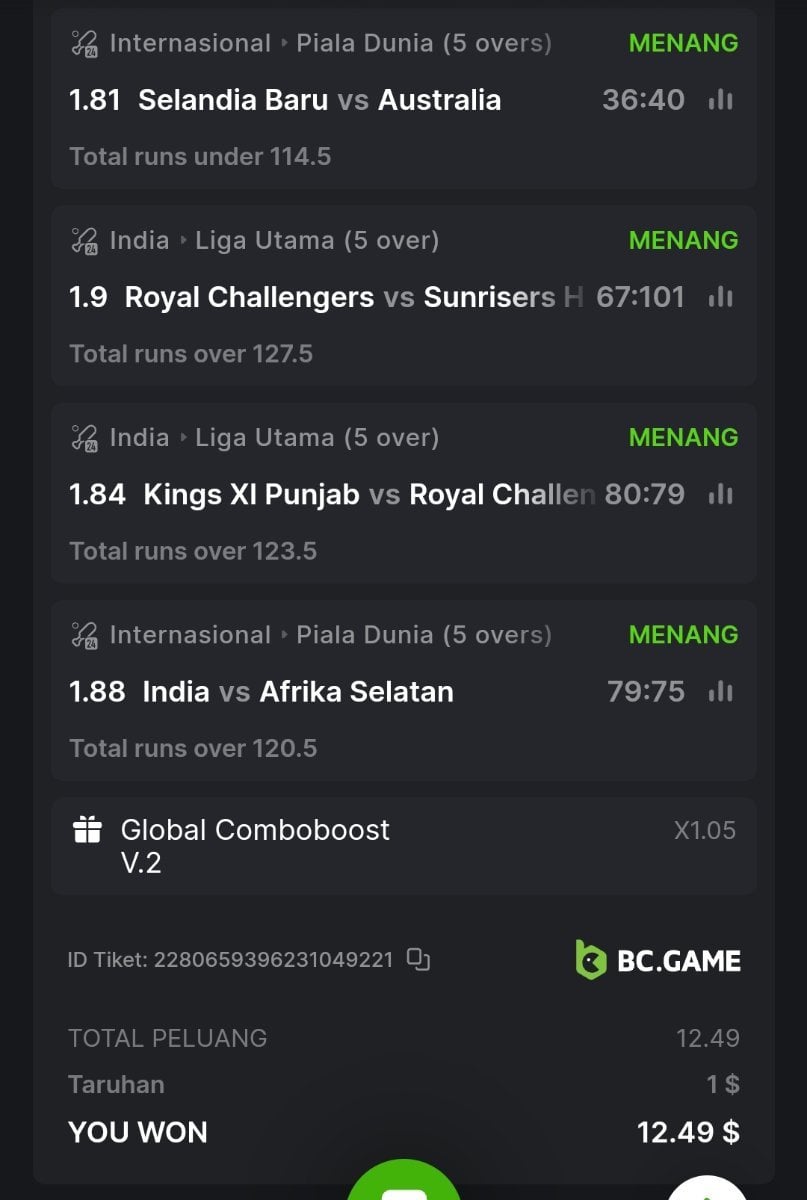
Task: Select Liga Utama breadcrumb in second bet
Action: pos(316,241)
